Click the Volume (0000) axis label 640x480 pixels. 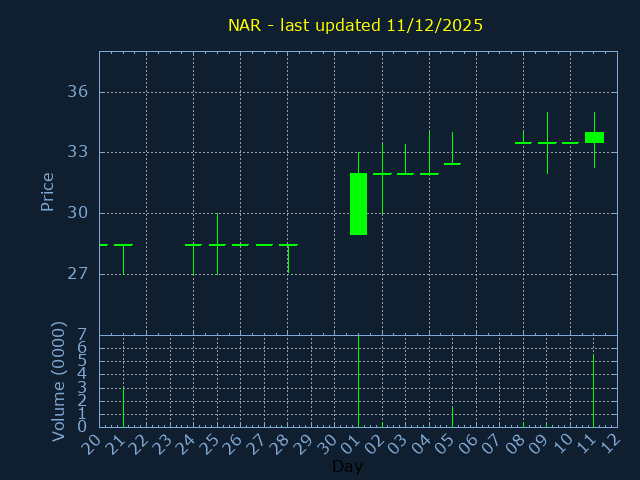tap(59, 381)
